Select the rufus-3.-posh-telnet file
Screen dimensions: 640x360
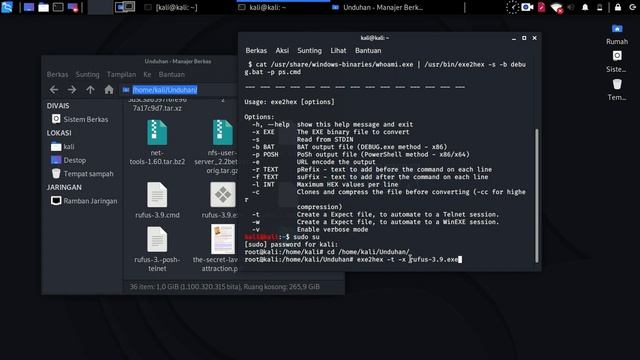coord(157,249)
